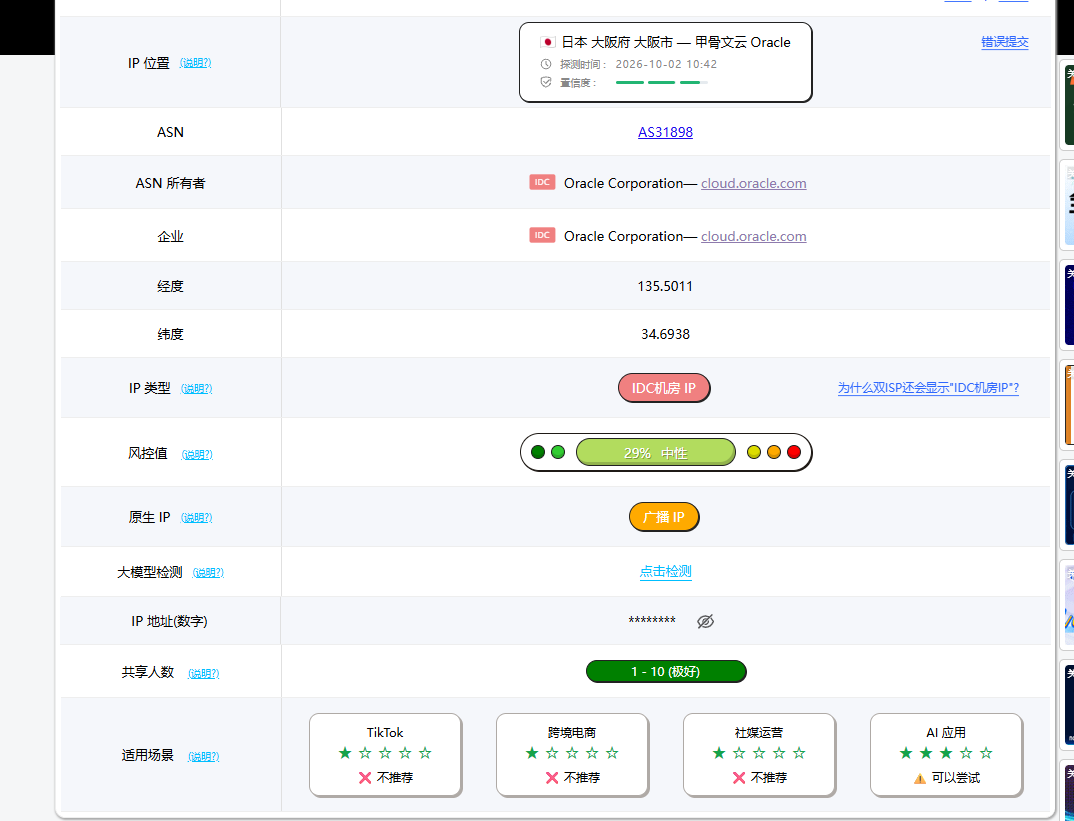Click the red X icon in 社媒运营 card
1074x821 pixels.
click(739, 778)
